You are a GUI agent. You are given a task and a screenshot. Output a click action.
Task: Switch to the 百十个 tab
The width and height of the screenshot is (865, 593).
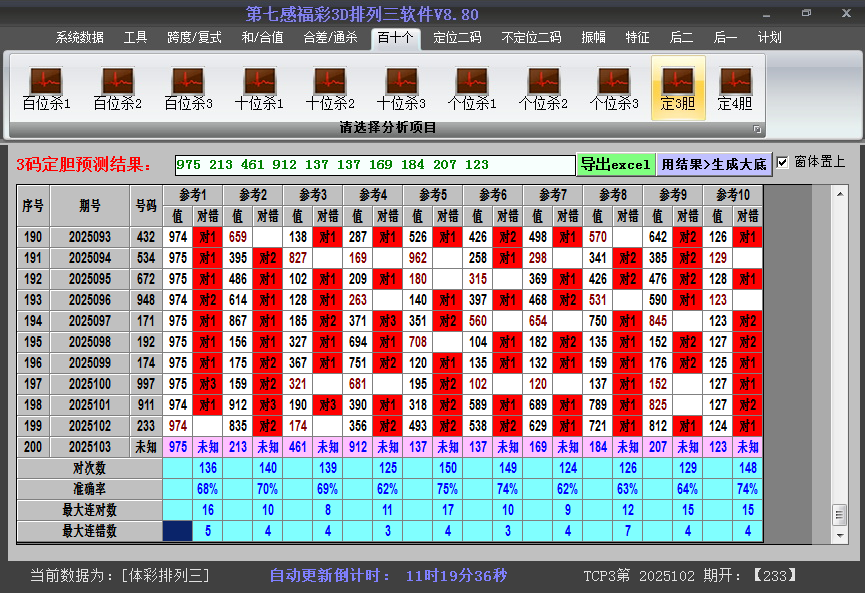coord(395,38)
